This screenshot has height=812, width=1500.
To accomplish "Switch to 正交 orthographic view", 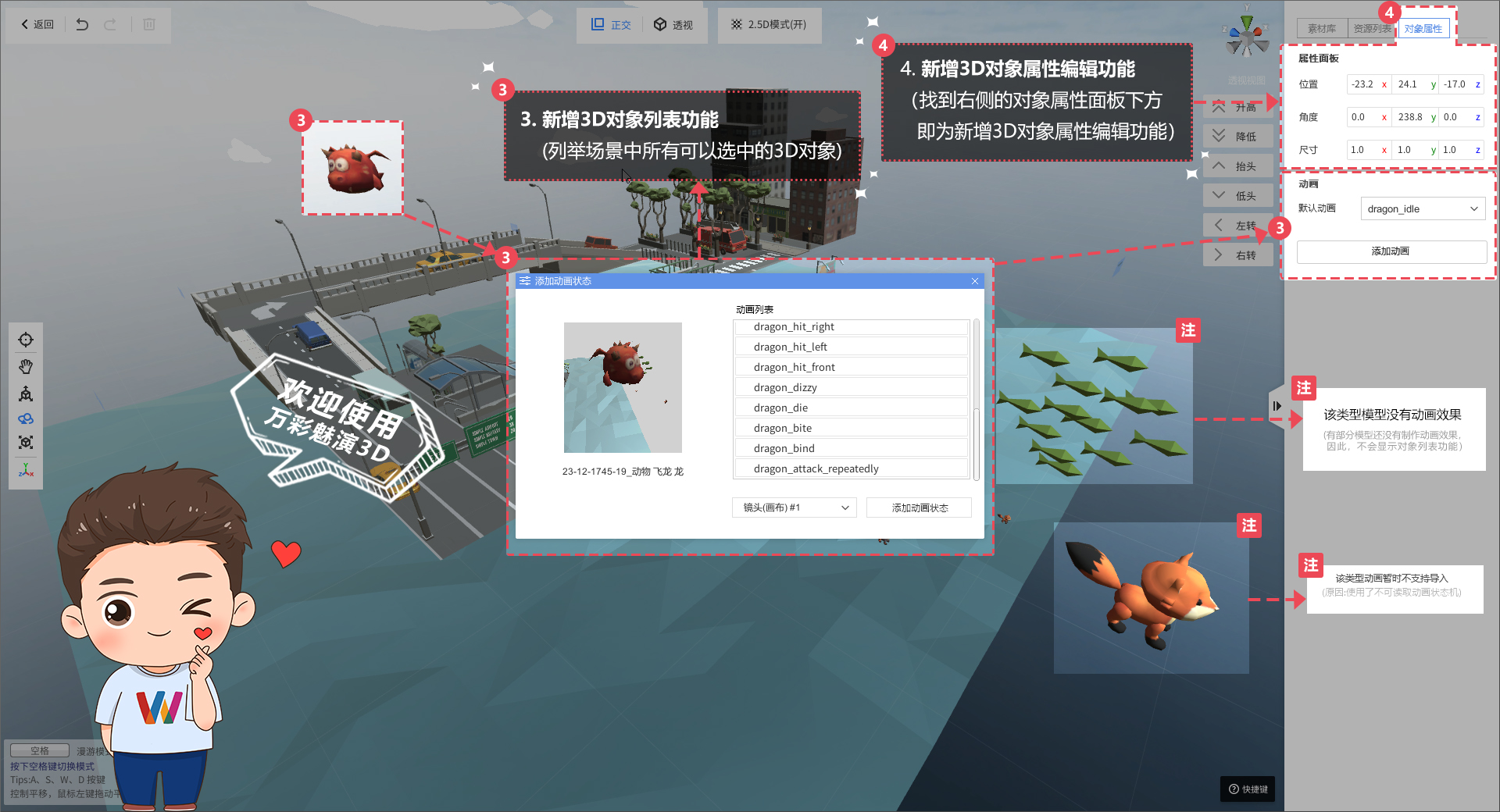I will [611, 25].
